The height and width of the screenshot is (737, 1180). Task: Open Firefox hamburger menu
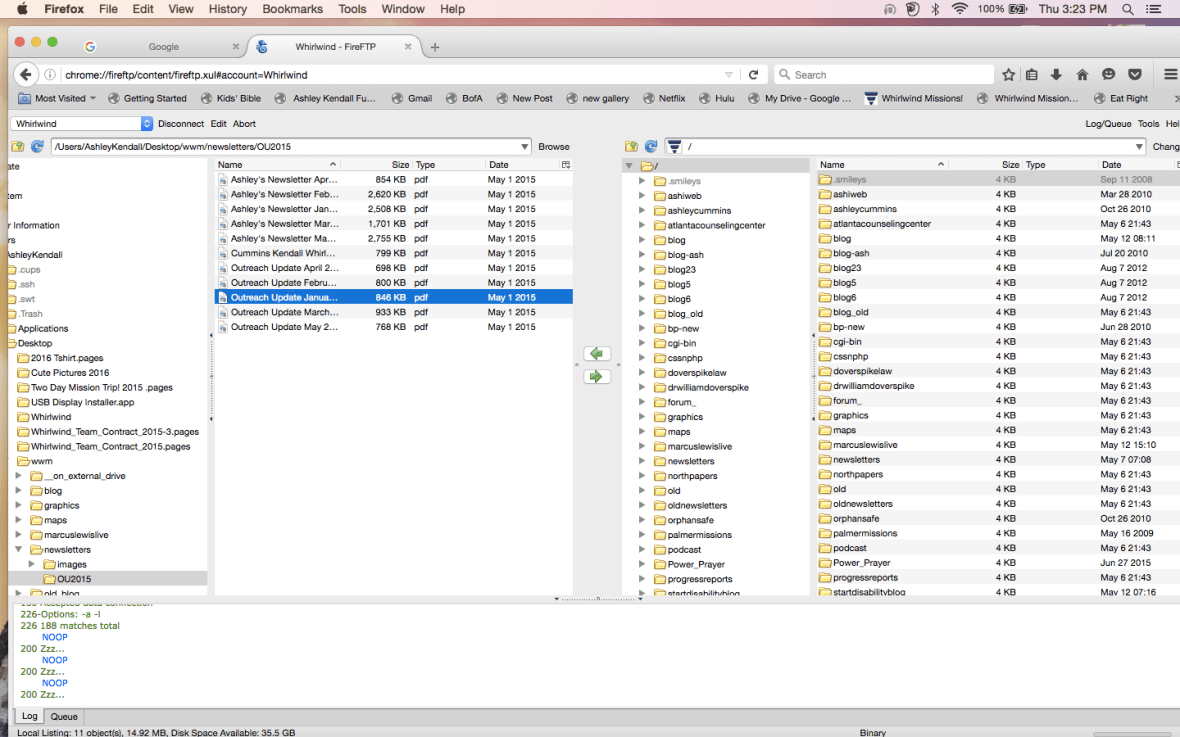click(1170, 75)
